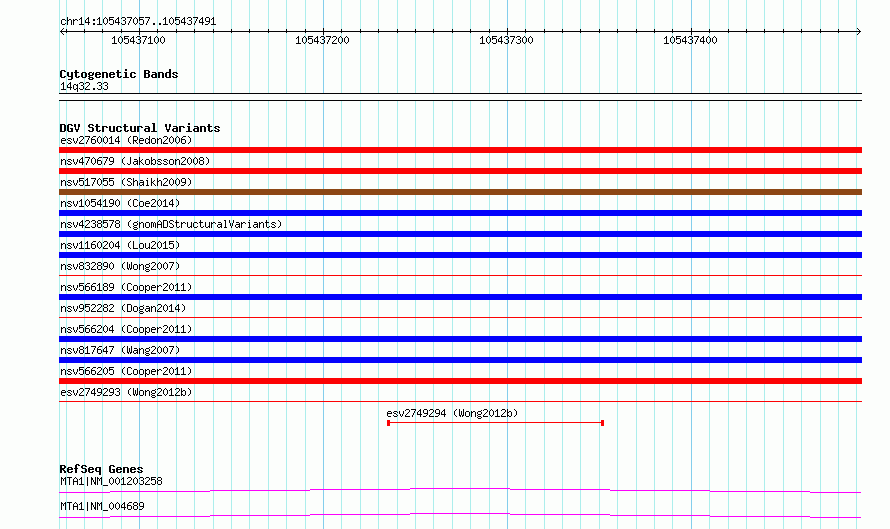Click ruler position 105437200
Screen dimensions: 890x529
point(322,40)
